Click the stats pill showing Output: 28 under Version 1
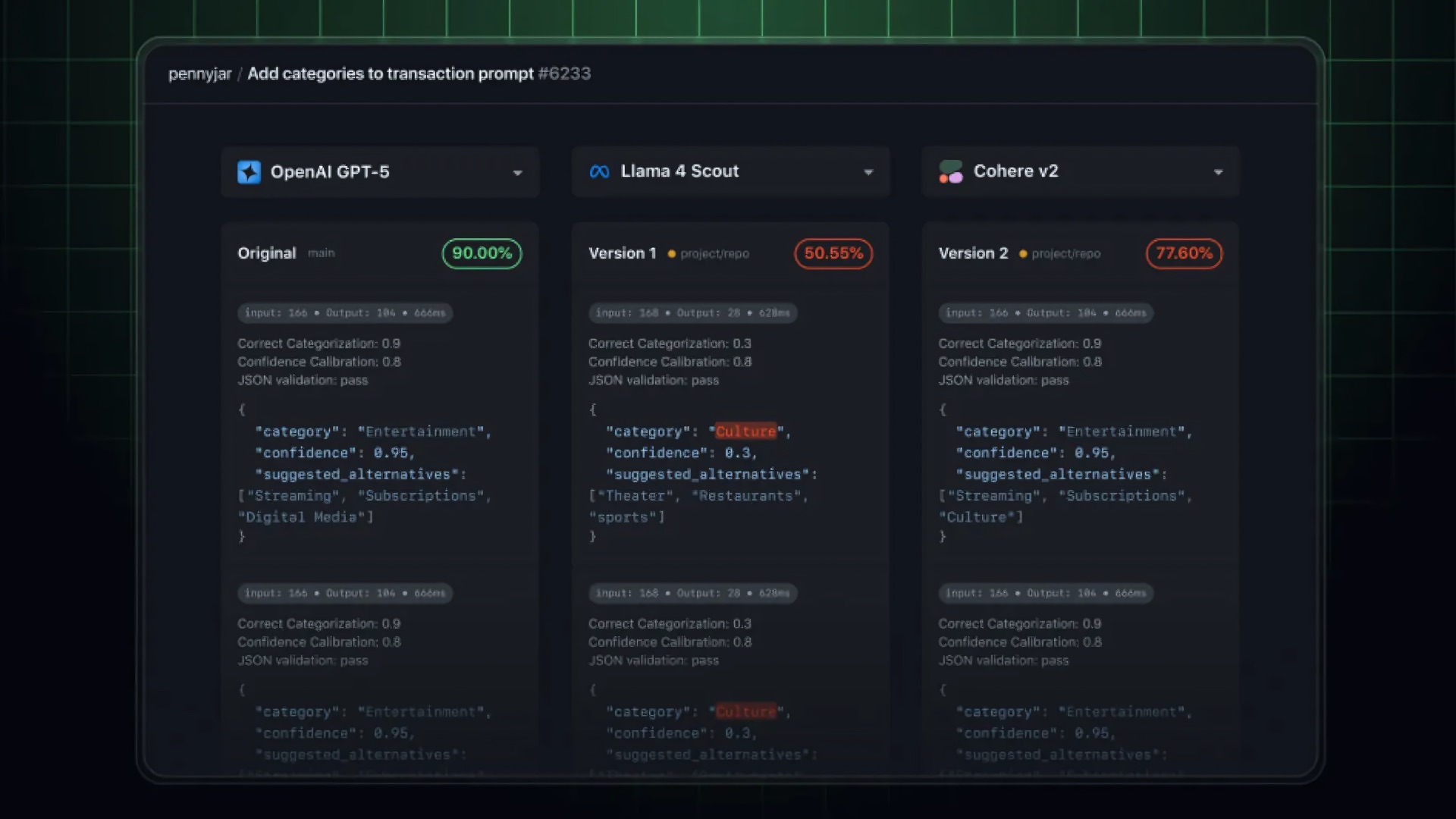 coord(692,312)
